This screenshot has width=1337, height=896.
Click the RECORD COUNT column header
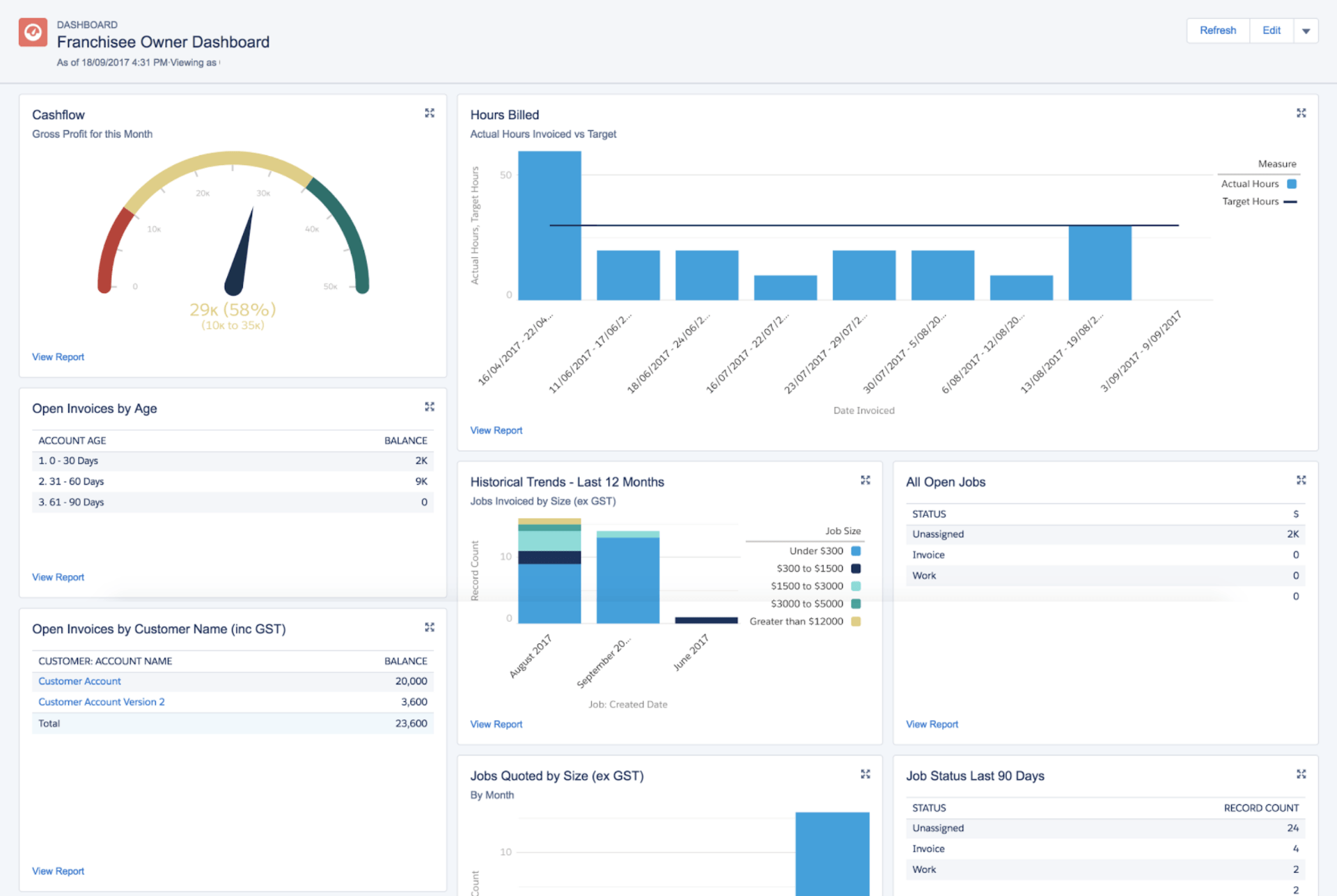(x=1261, y=808)
